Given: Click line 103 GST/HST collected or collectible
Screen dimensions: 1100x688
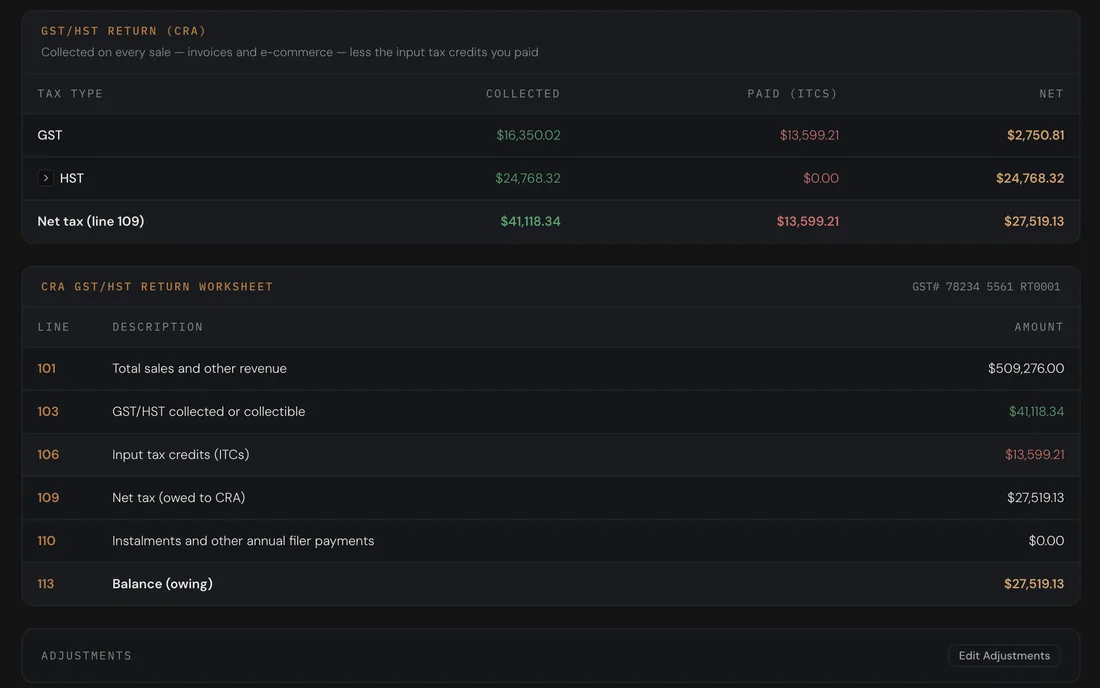Looking at the screenshot, I should click(x=551, y=412).
